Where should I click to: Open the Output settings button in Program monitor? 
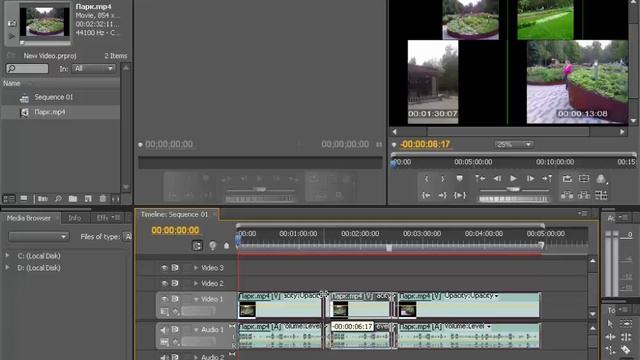[x=601, y=179]
